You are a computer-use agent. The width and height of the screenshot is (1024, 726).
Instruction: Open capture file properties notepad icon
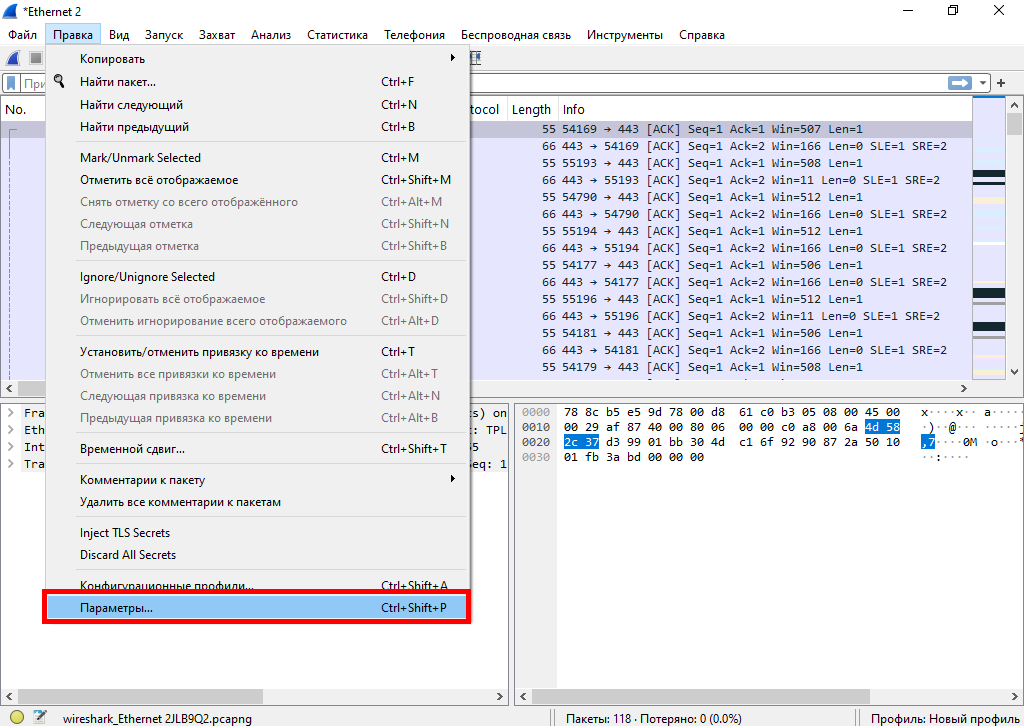pos(40,717)
